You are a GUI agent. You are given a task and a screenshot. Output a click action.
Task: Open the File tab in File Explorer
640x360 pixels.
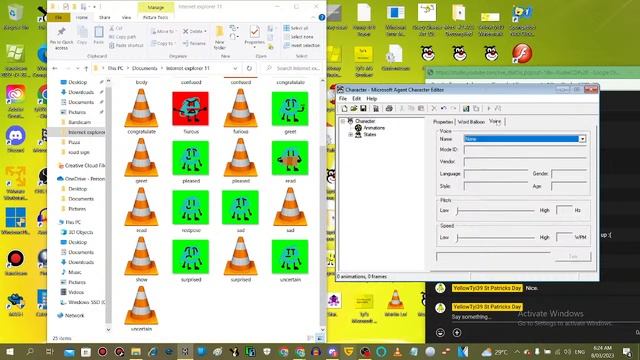(x=58, y=18)
